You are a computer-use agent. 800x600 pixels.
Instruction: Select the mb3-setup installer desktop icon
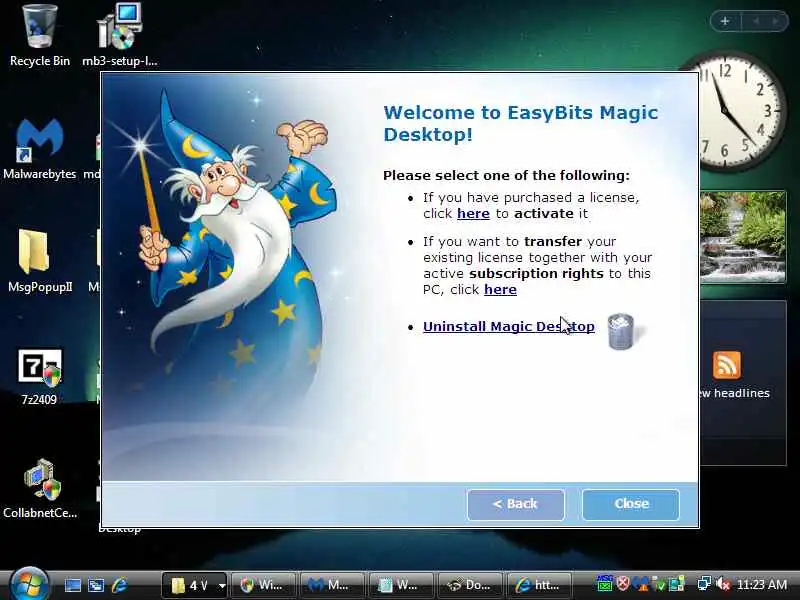click(120, 36)
